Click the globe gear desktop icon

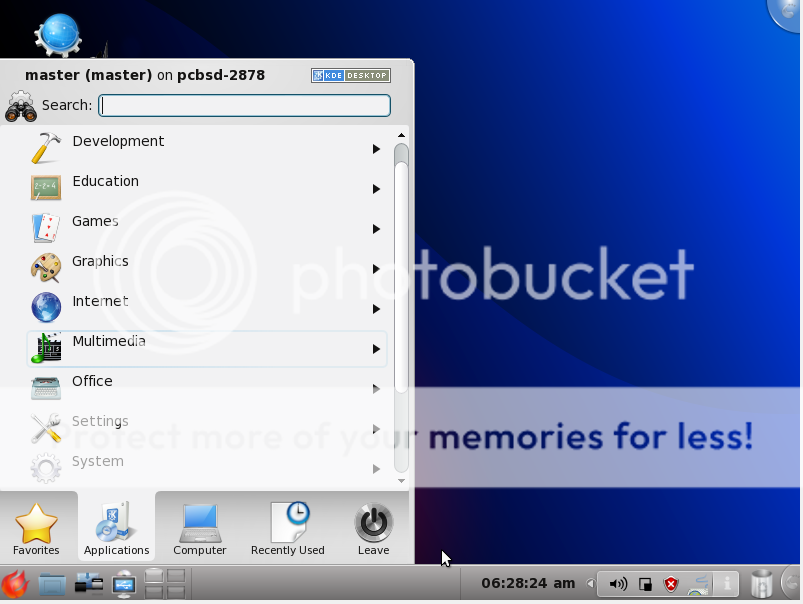58,35
